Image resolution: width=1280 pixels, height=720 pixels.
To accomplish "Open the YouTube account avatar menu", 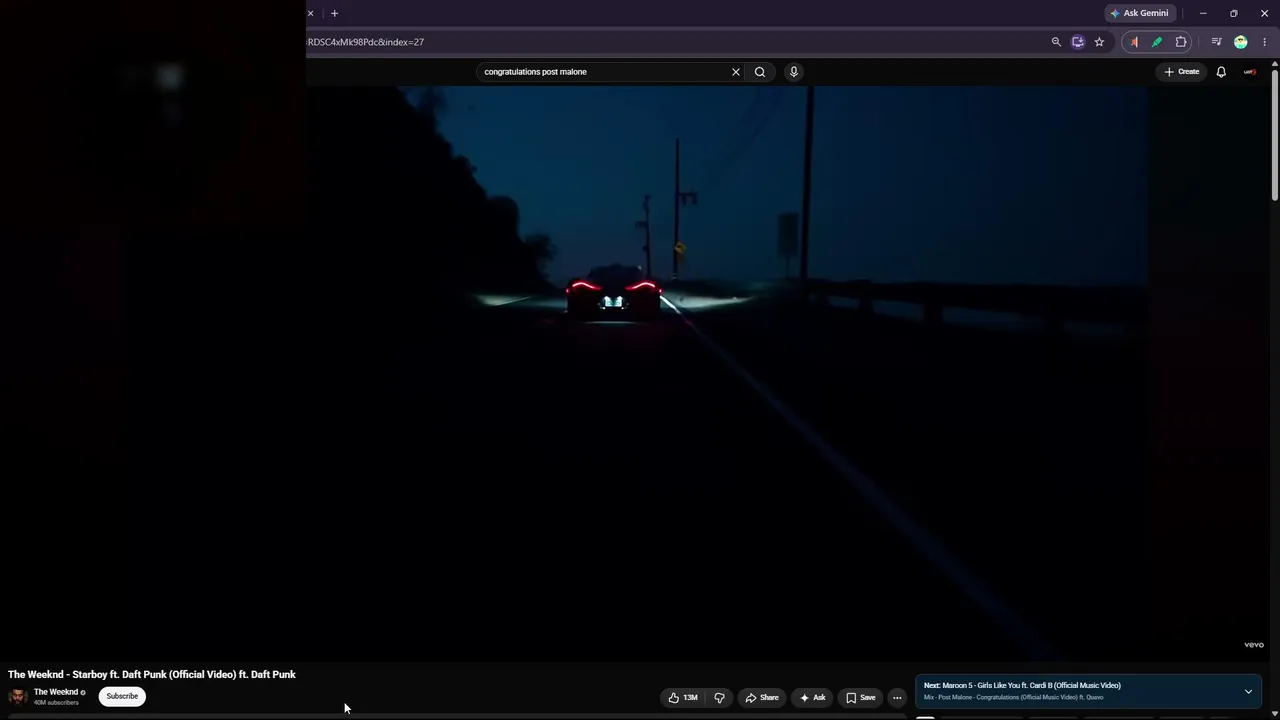I will [x=1250, y=72].
